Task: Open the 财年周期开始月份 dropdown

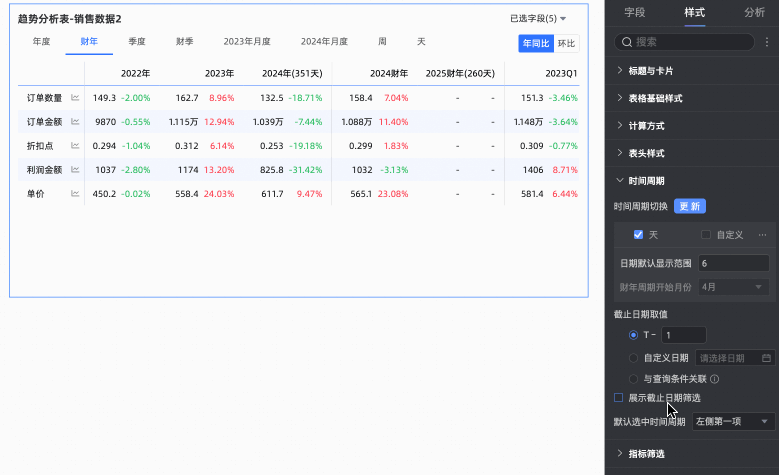Action: click(x=733, y=287)
